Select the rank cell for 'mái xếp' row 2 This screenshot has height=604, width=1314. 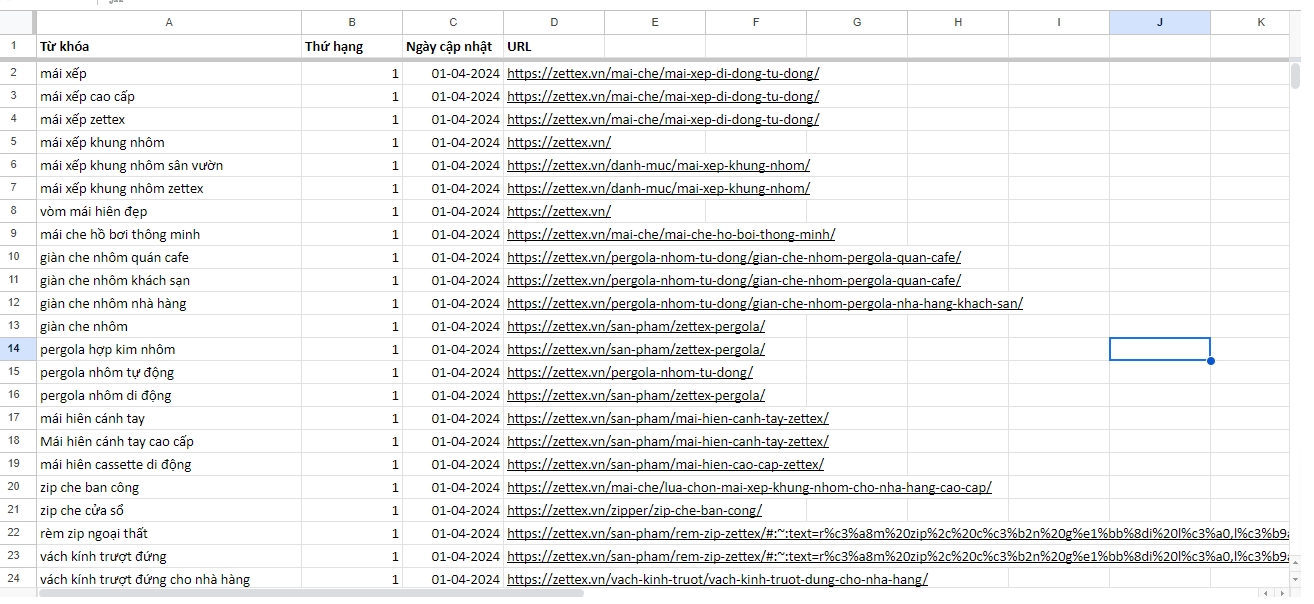click(352, 73)
